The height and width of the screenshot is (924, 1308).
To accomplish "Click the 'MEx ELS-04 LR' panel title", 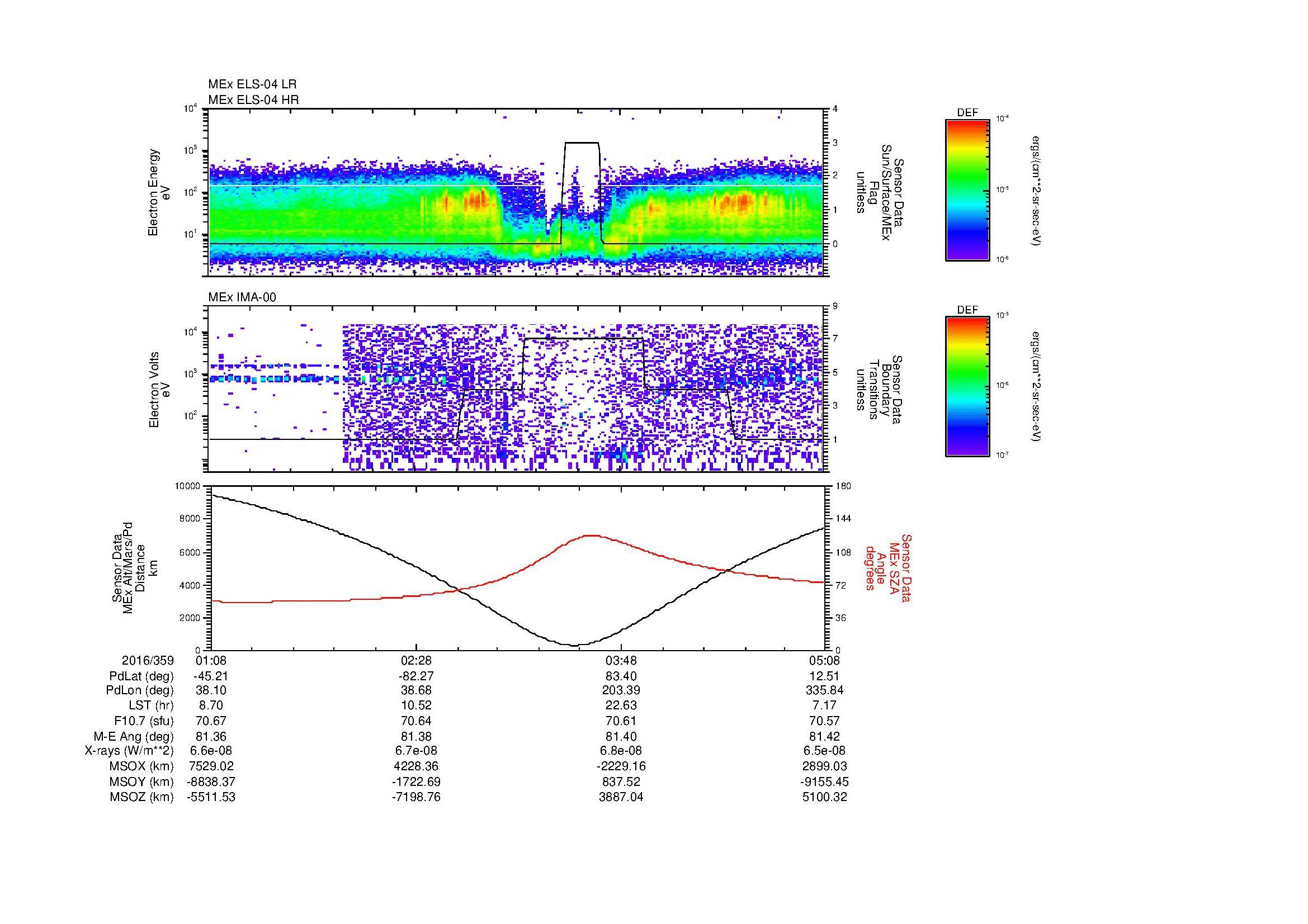I will tap(252, 84).
